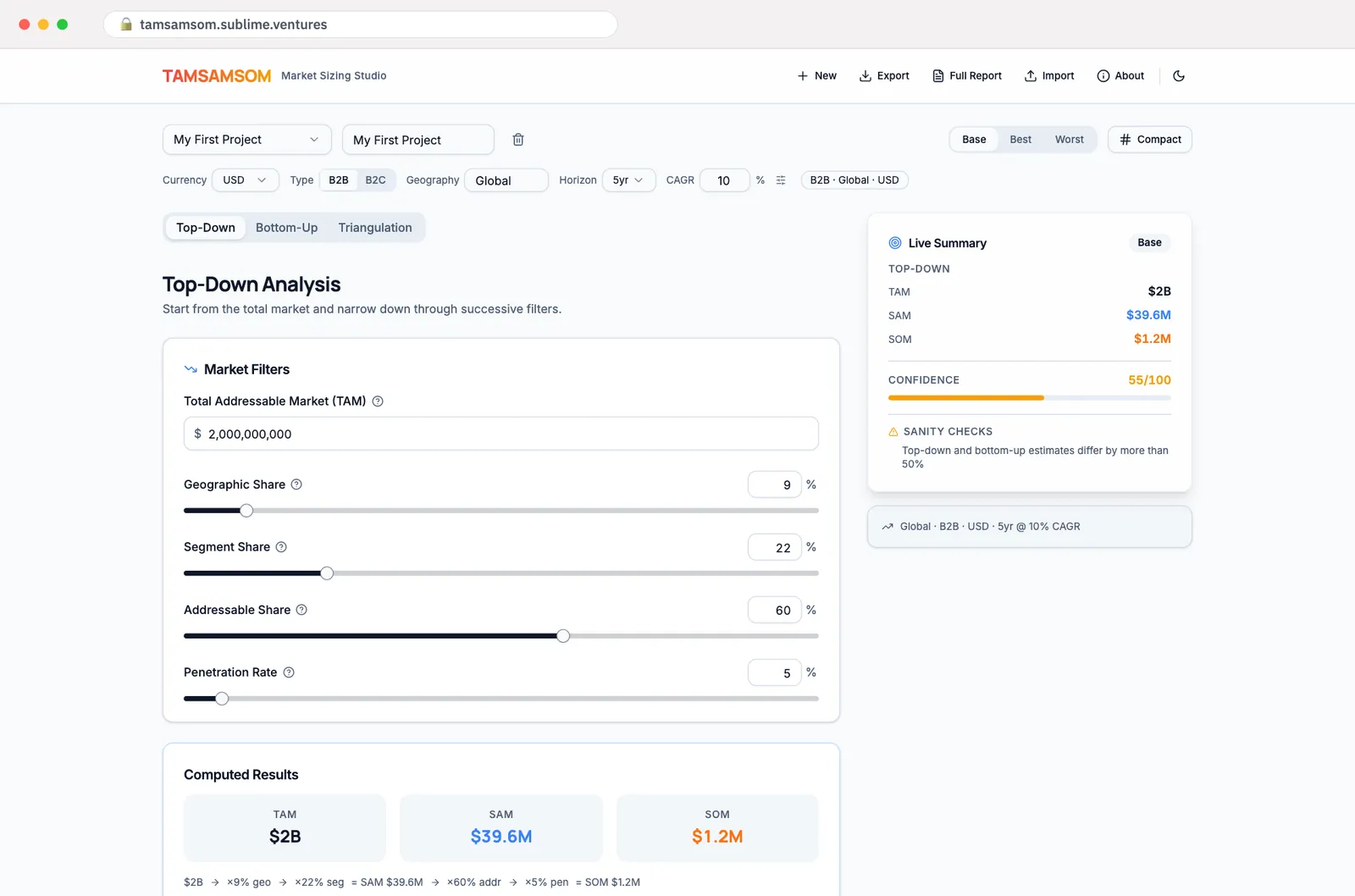Click the Segment Share slider handle
Screen dimensions: 1355x896
click(327, 573)
